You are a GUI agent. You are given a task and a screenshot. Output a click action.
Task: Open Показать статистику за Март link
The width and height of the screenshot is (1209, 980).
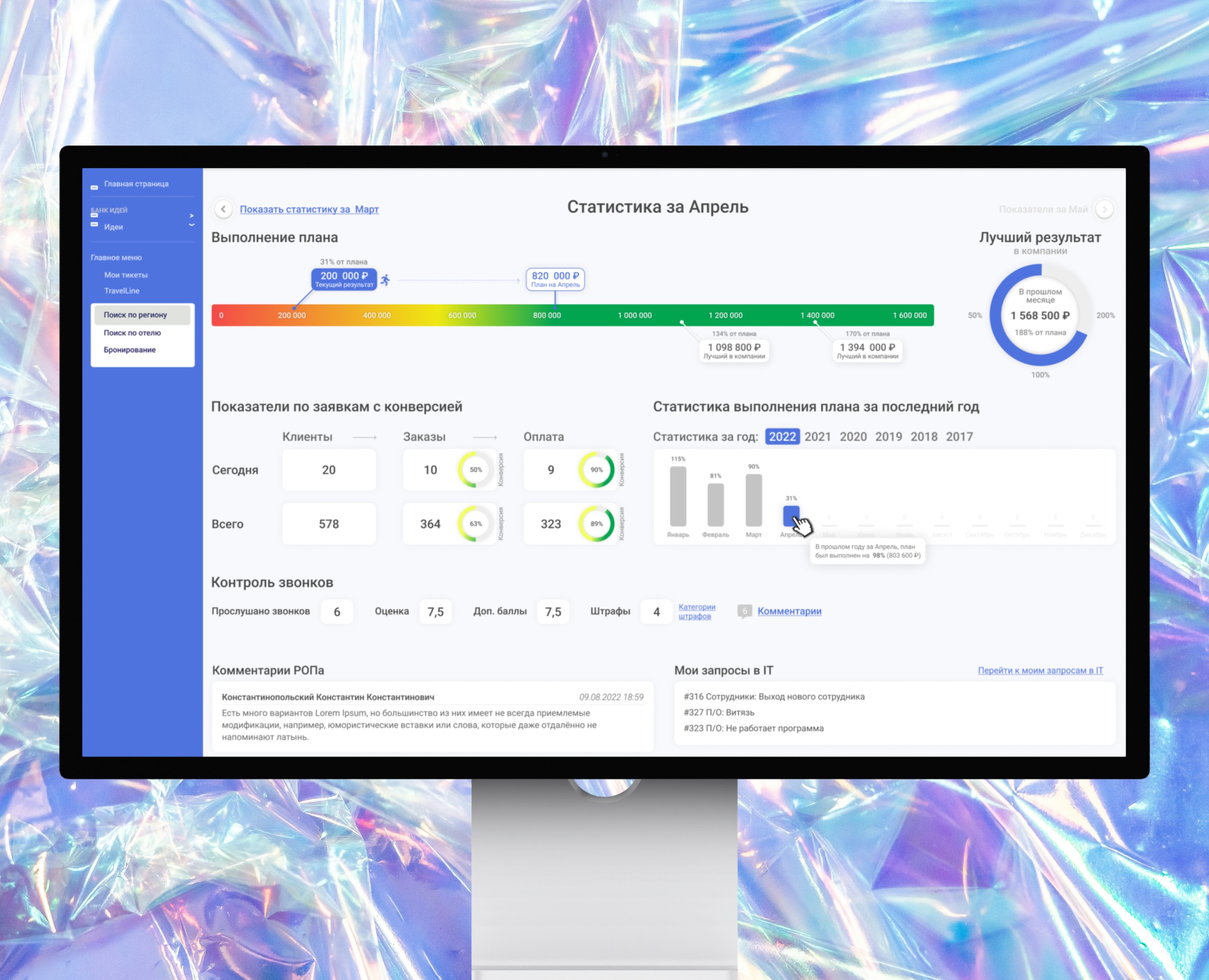(x=309, y=209)
